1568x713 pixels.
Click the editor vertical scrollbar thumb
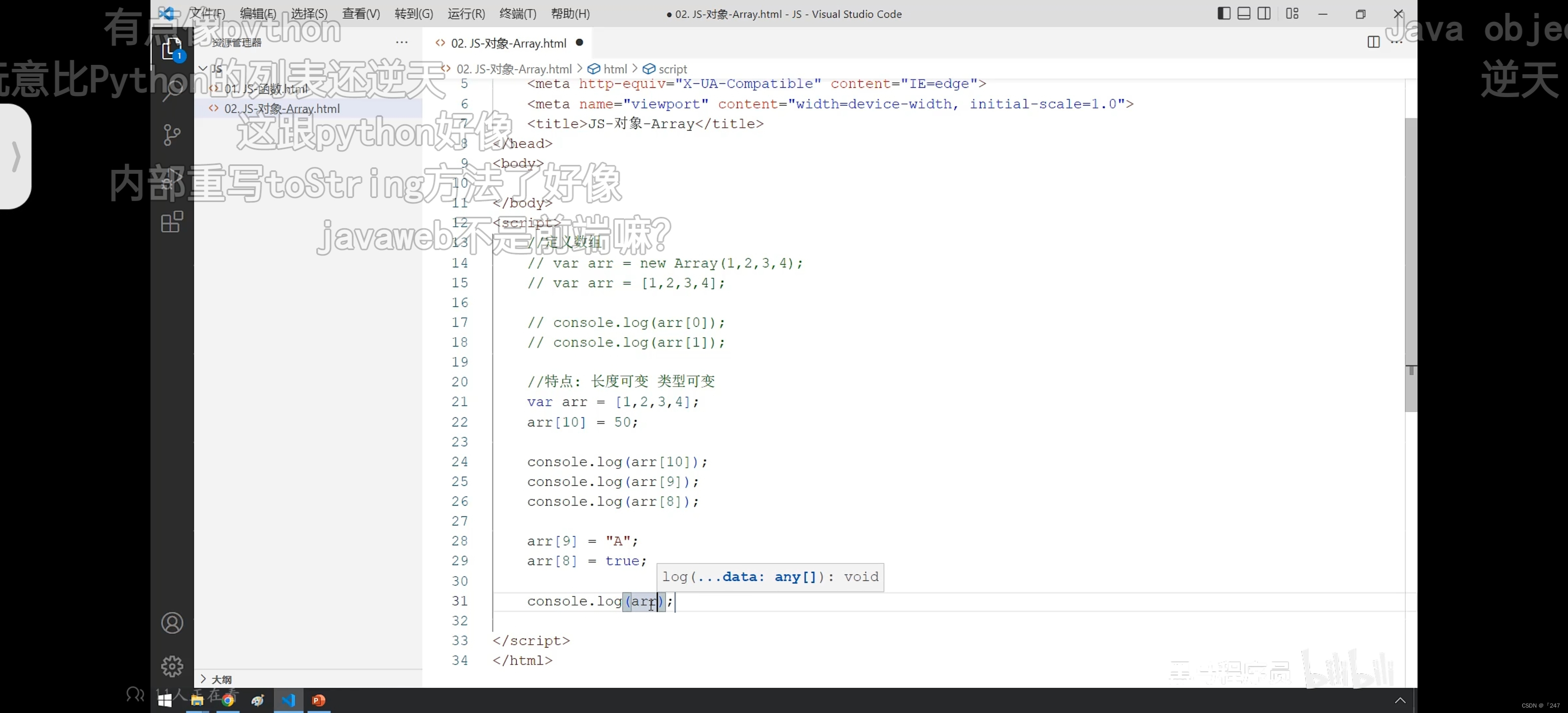[x=1410, y=265]
